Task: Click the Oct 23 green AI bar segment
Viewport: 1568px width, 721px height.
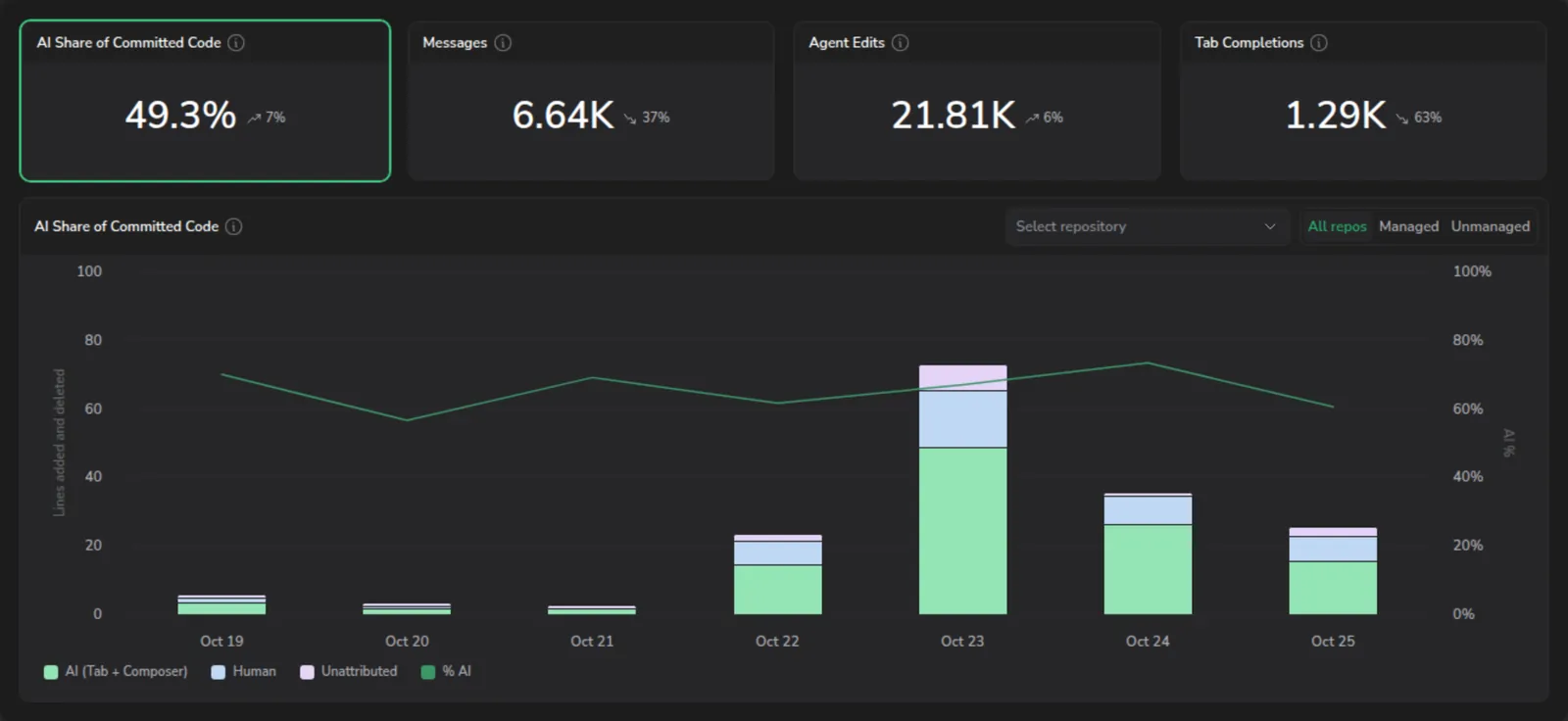Action: (962, 531)
